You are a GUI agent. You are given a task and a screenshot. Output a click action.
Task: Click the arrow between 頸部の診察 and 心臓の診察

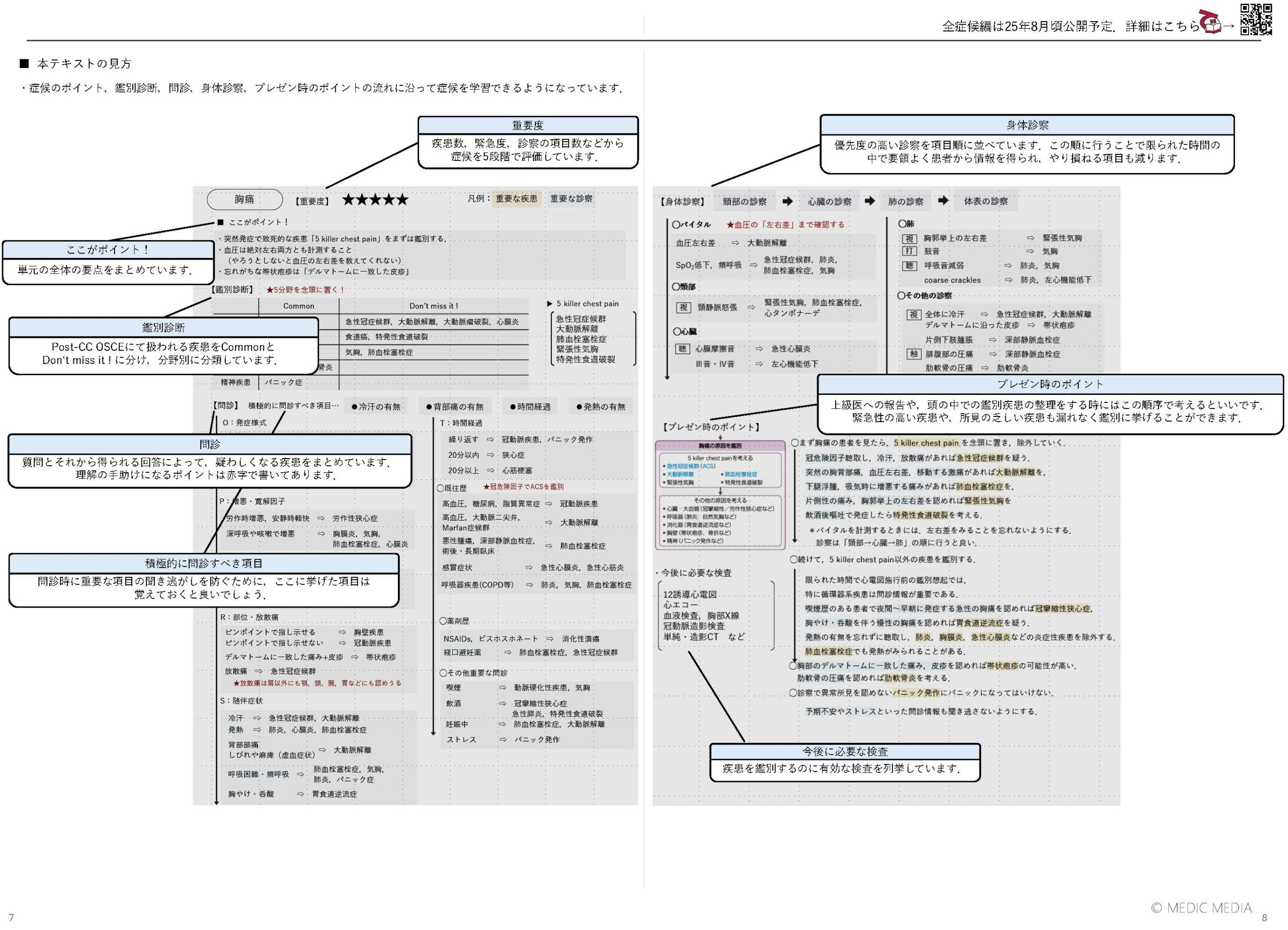787,201
